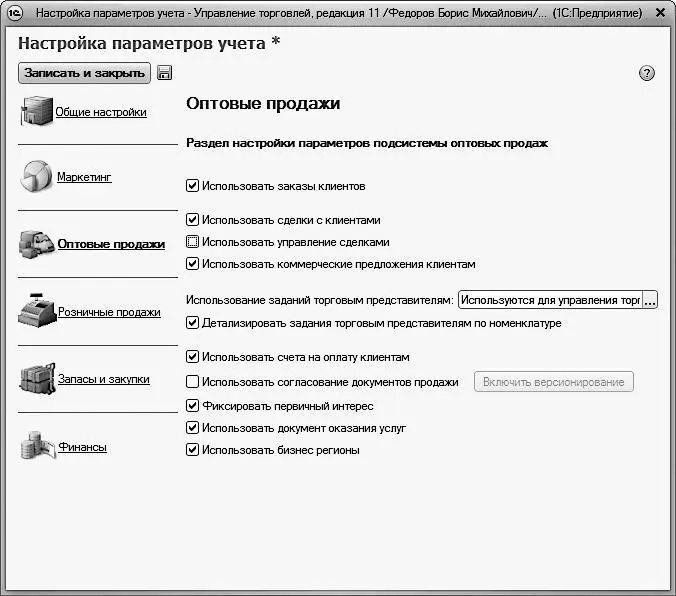
Task: Toggle Фиксировать первичный интерес checkbox
Action: 193,406
